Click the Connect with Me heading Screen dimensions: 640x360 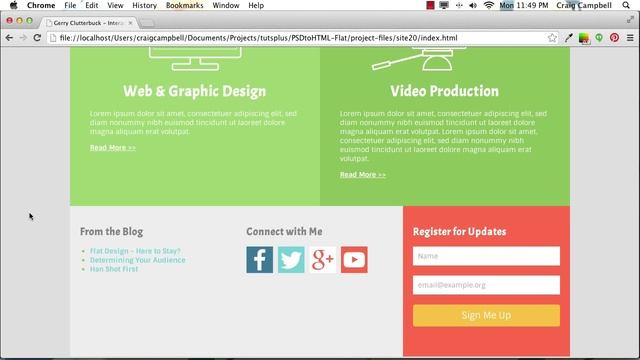coord(284,231)
